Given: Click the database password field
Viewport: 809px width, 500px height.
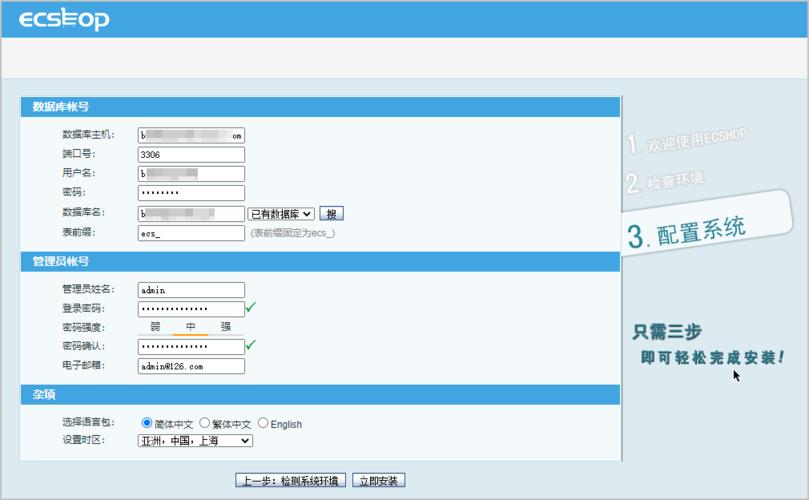Looking at the screenshot, I should (x=191, y=192).
